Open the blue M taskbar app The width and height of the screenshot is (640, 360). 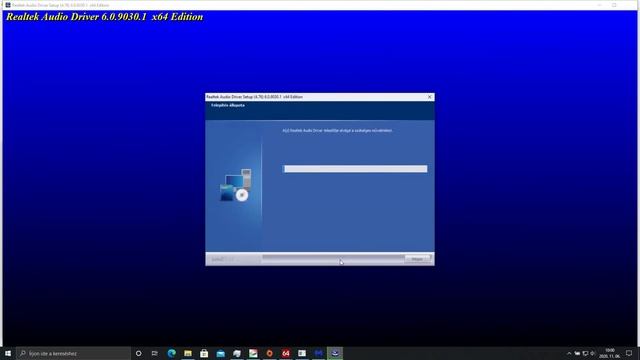tap(318, 353)
